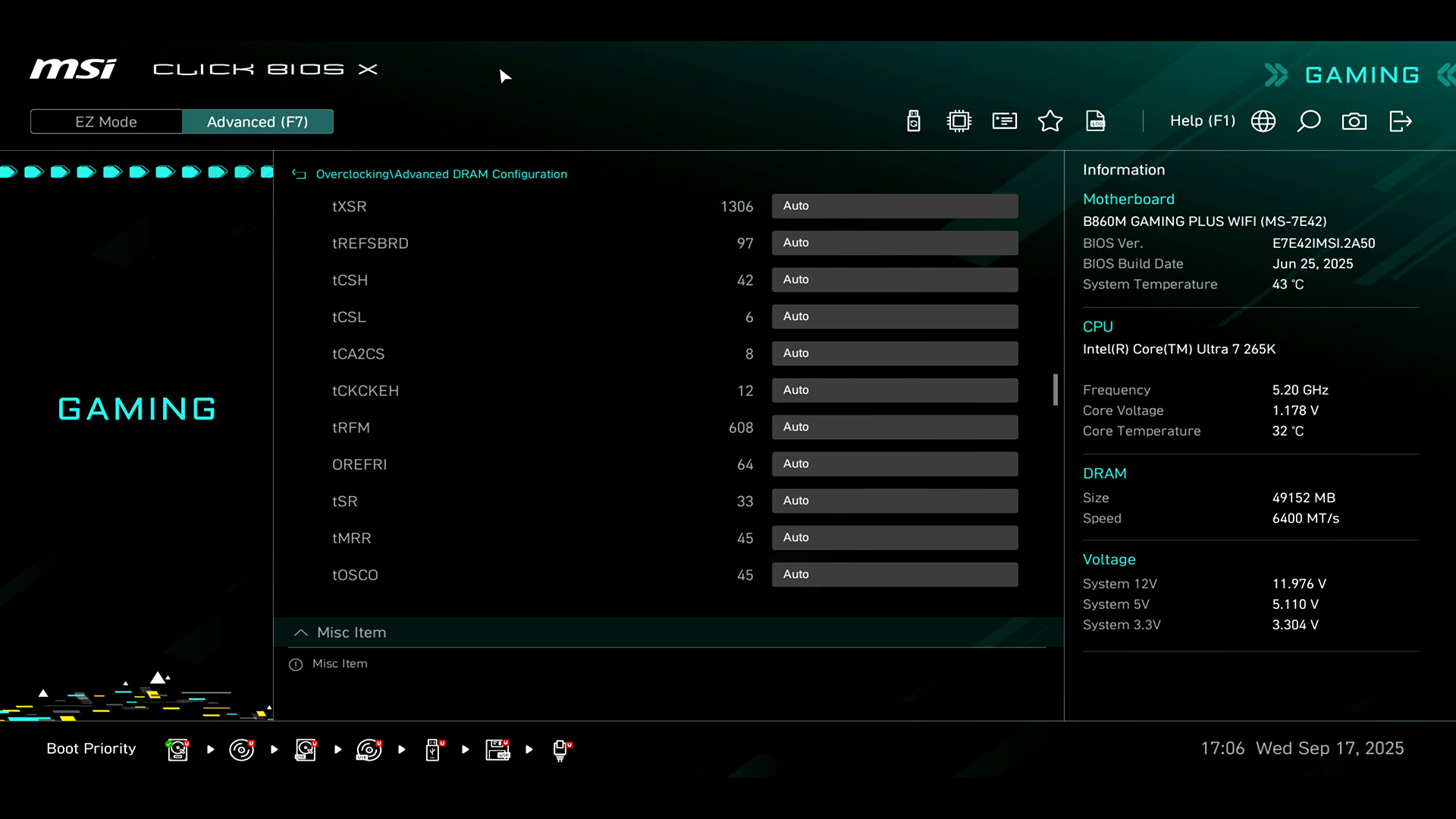Go back via Overclocking breadcrumb arrow
1456x819 pixels.
point(299,174)
